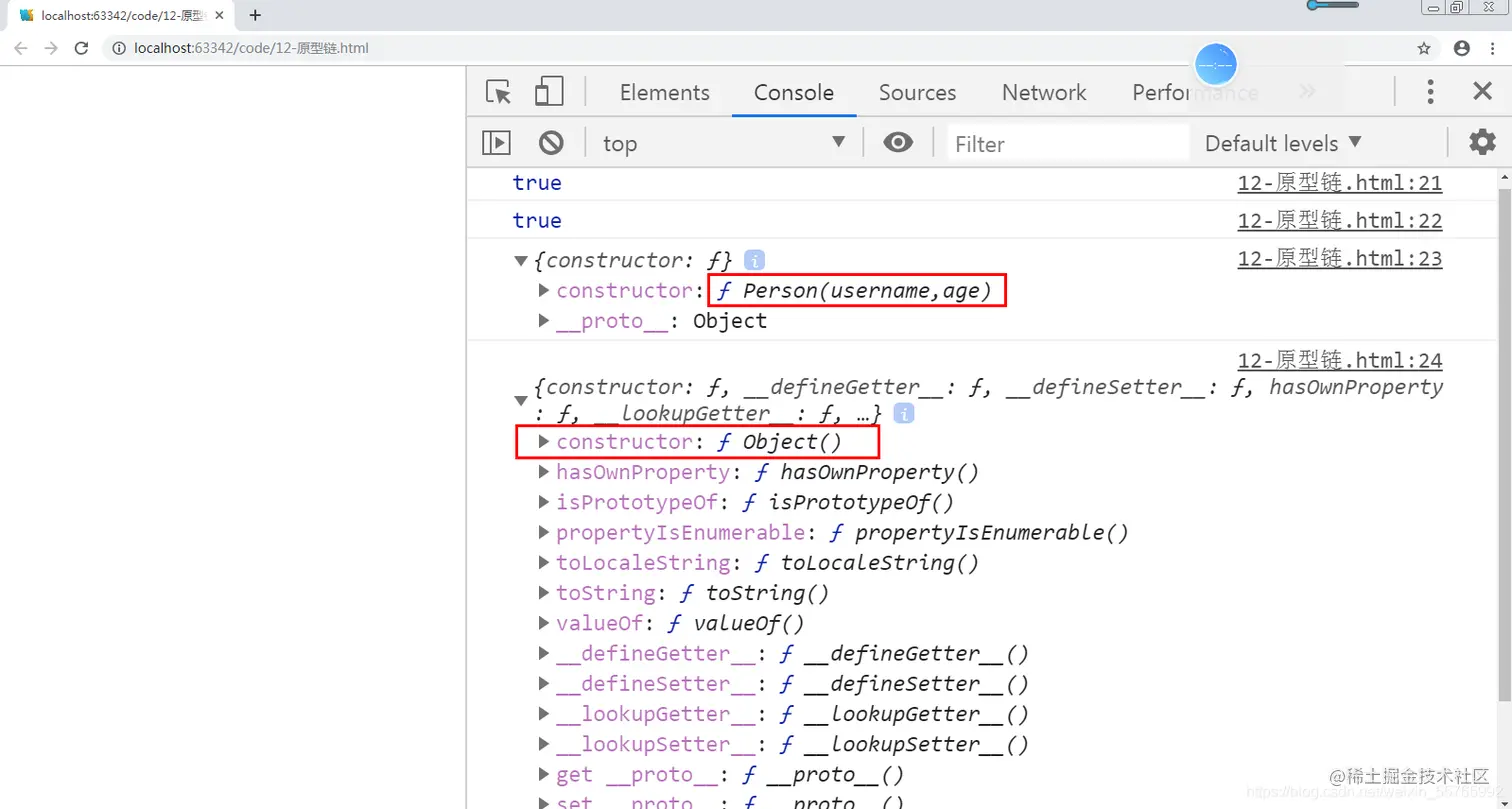Select the 12-原型链 browser tab
Image resolution: width=1512 pixels, height=809 pixels.
click(x=120, y=15)
